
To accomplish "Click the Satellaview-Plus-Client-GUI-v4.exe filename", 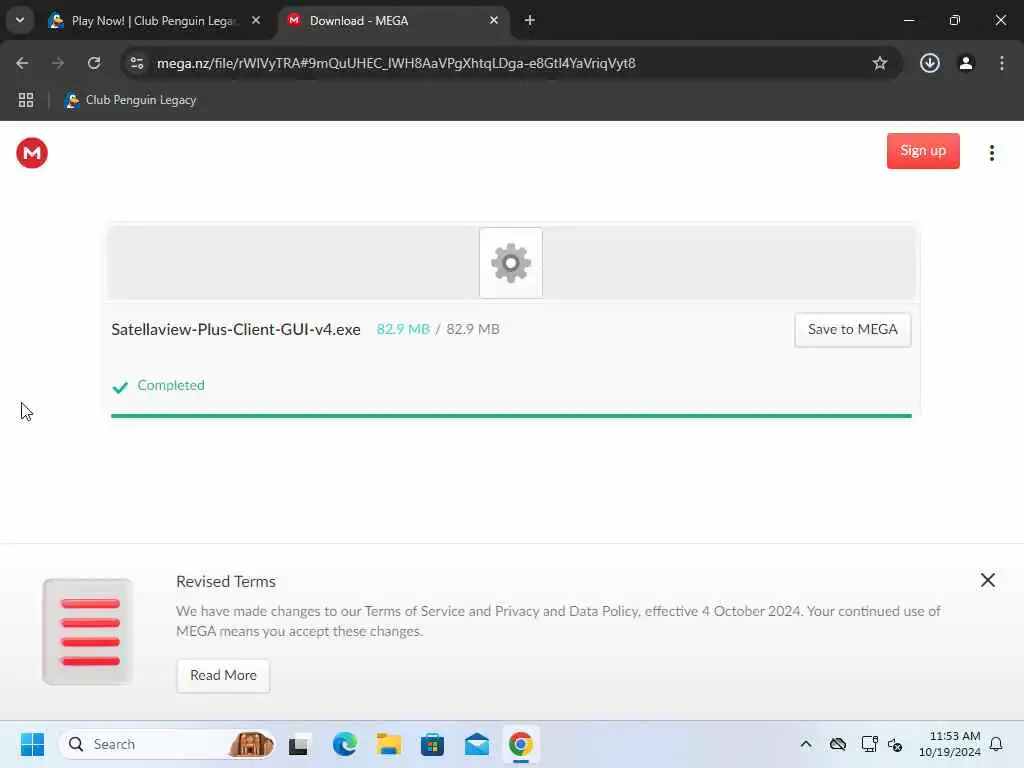I will (236, 329).
